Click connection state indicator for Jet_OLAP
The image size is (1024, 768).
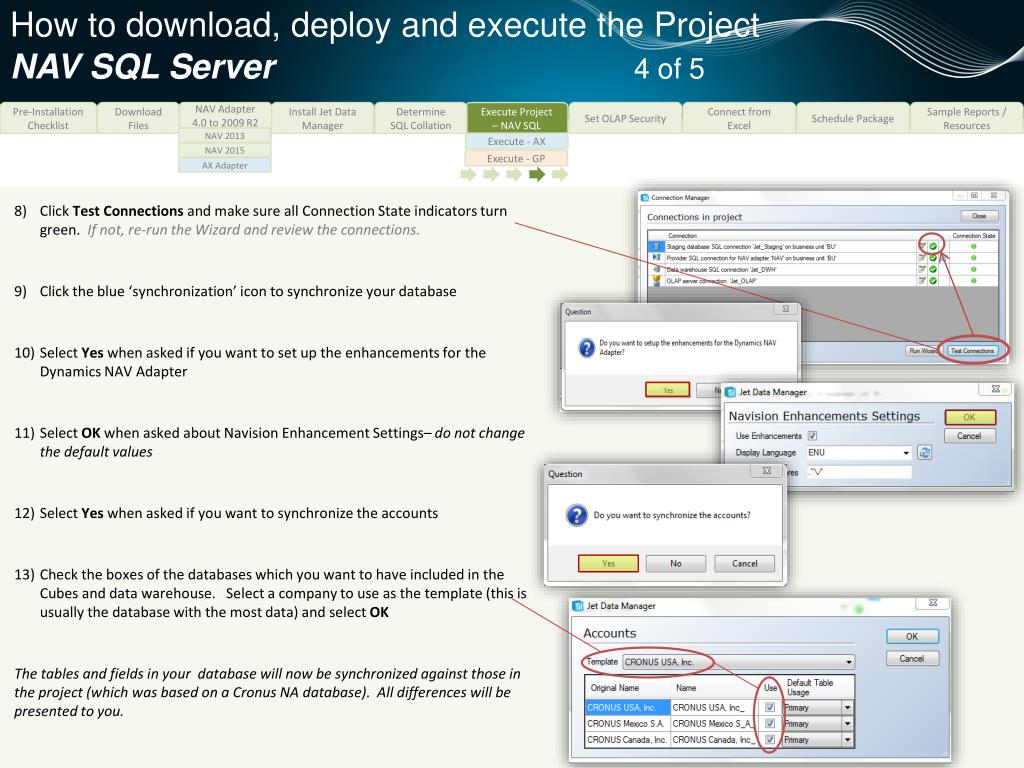(x=974, y=281)
